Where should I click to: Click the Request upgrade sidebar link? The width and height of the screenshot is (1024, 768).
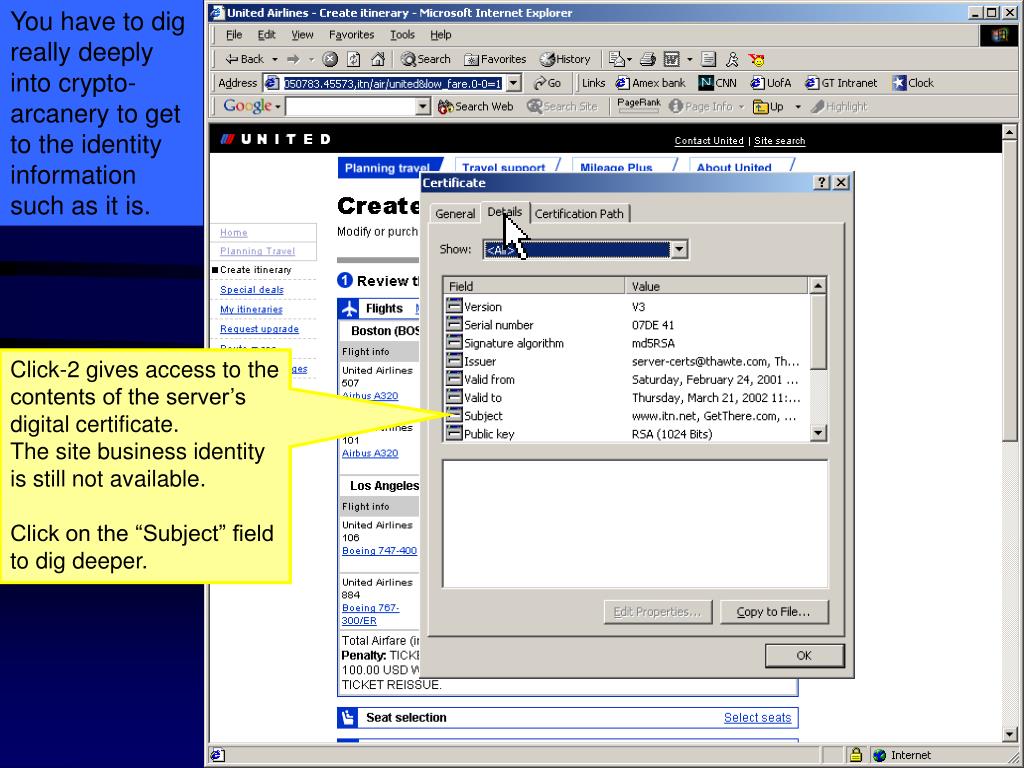pyautogui.click(x=259, y=329)
